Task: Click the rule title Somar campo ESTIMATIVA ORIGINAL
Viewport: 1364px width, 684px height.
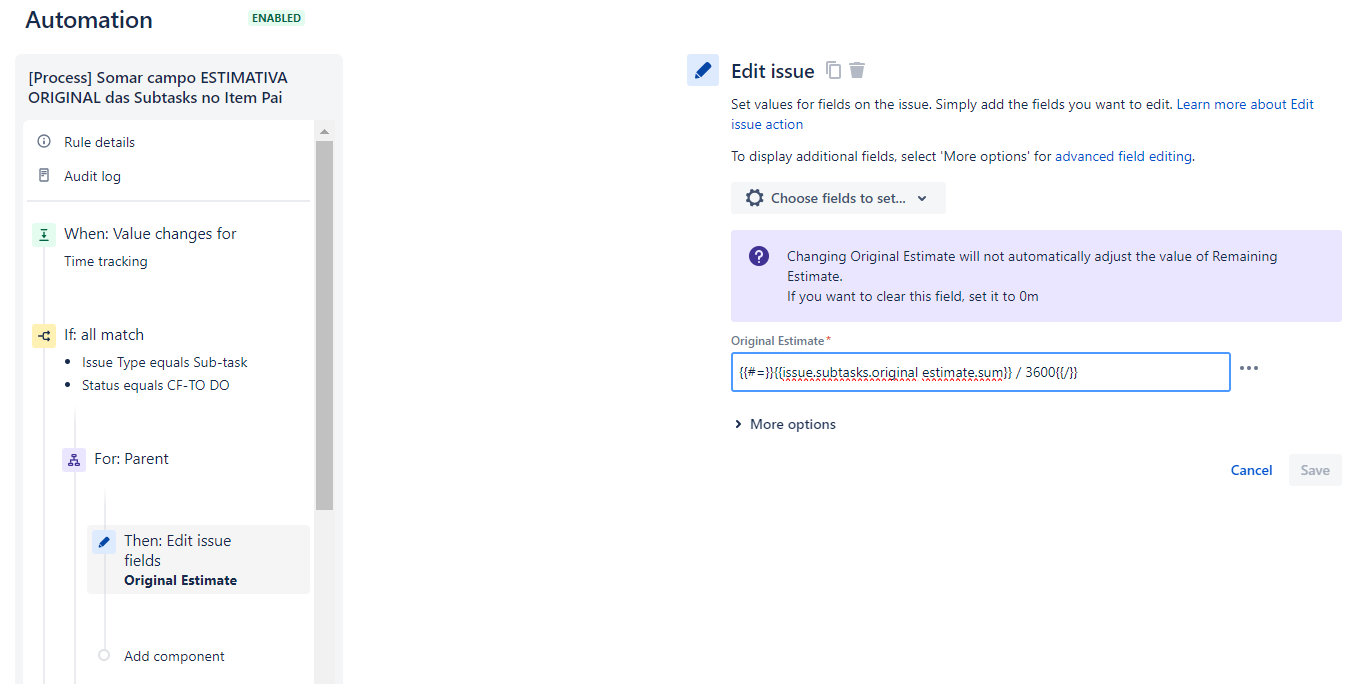Action: (158, 88)
